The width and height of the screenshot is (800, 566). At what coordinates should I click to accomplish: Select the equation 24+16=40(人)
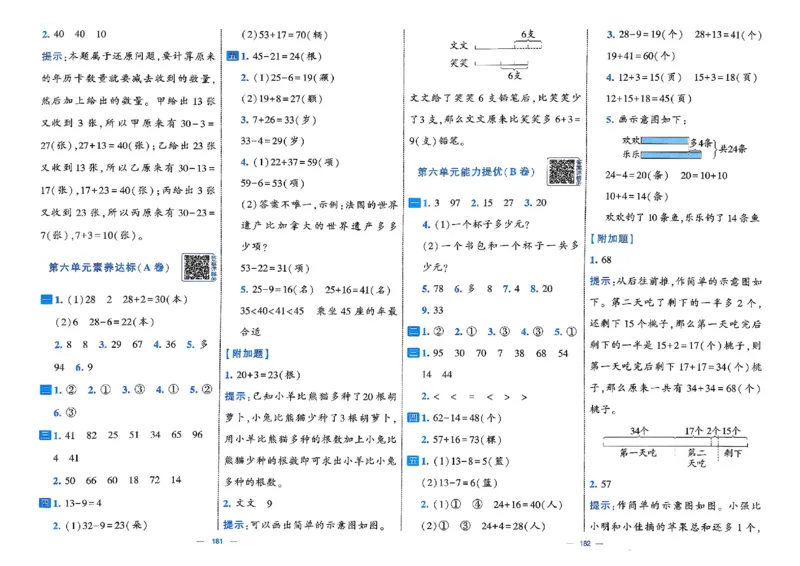[528, 505]
